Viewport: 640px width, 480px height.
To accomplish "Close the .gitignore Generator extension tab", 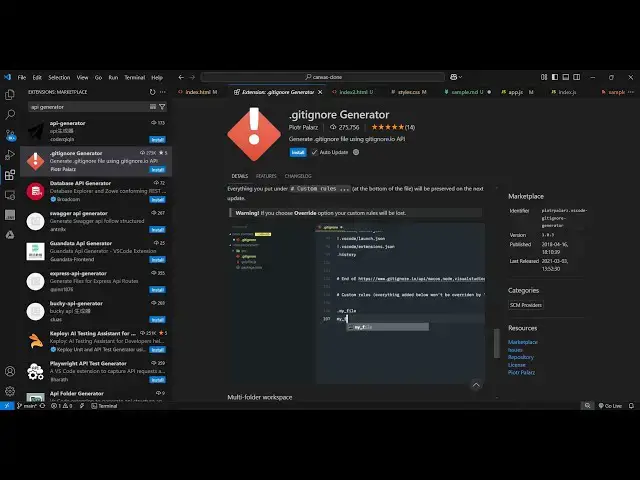I will coord(320,92).
